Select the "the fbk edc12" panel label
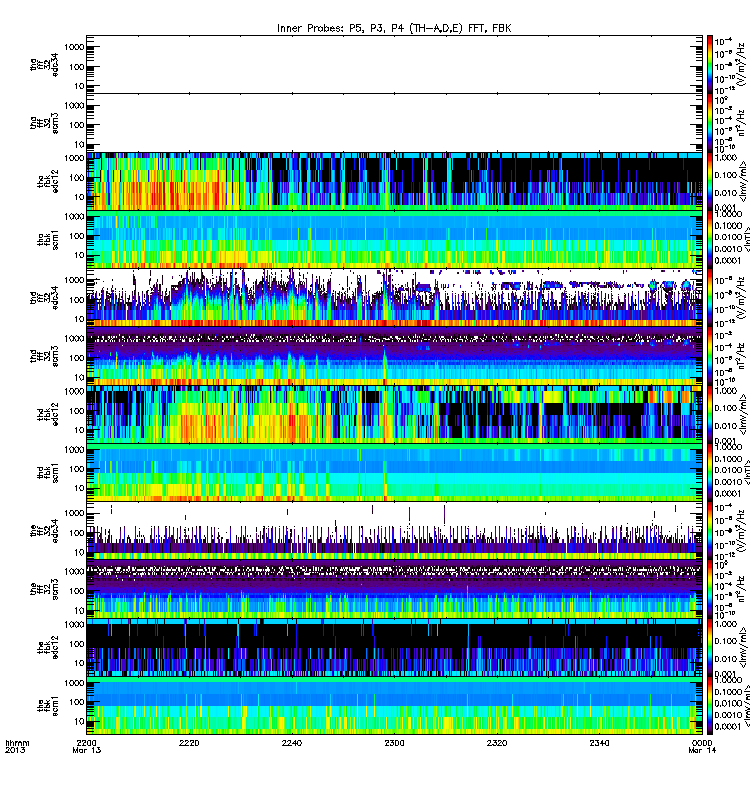This screenshot has height=800, width=750. (x=48, y=647)
